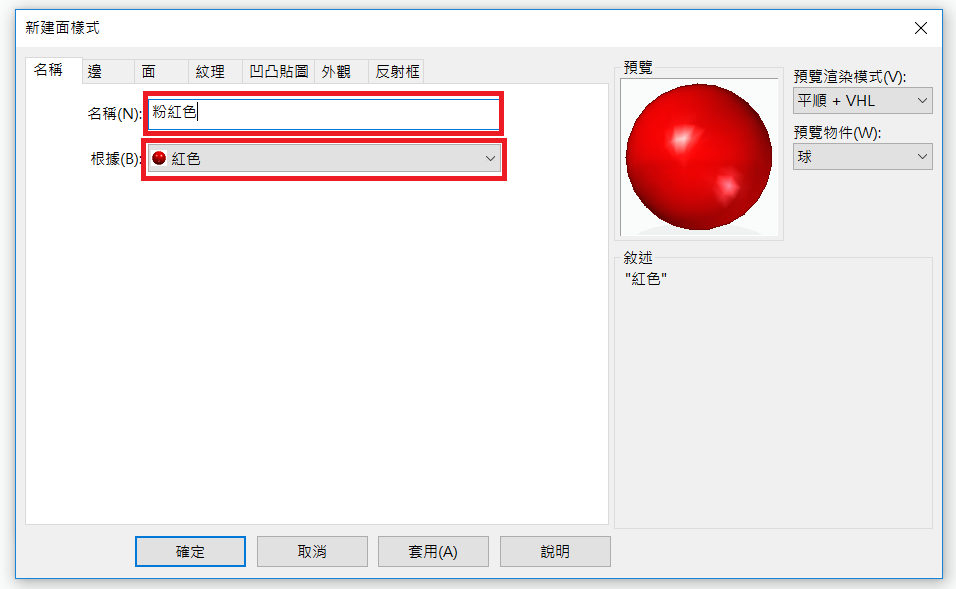Switch to the 面 tab
The height and width of the screenshot is (589, 956).
(161, 71)
